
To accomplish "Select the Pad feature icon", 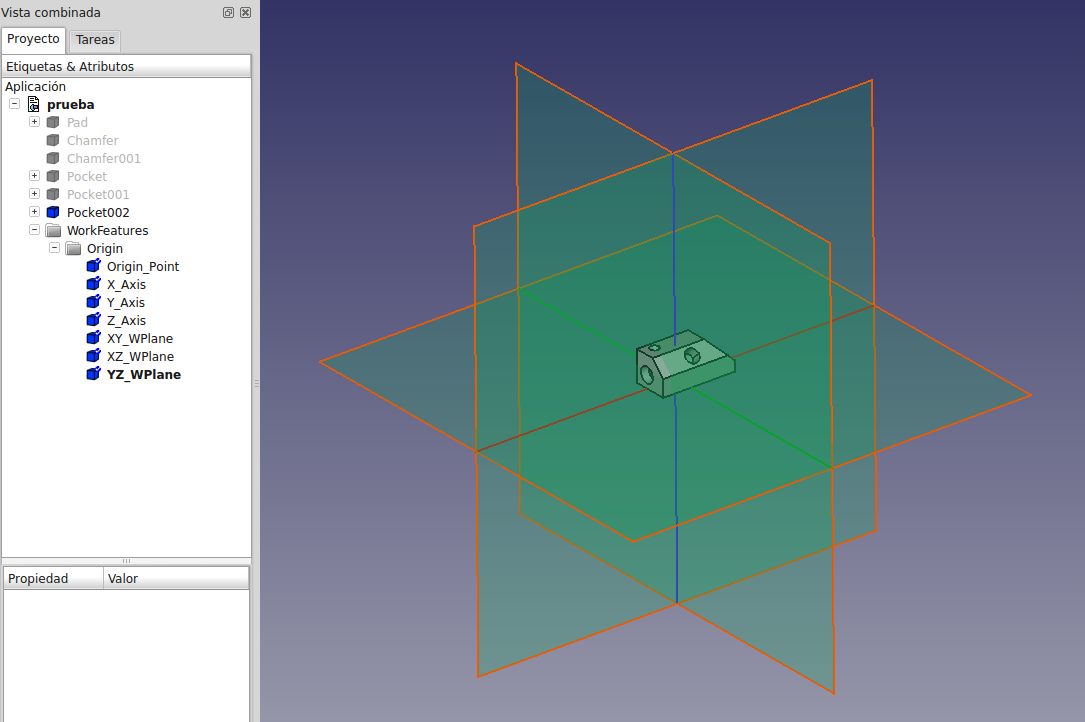I will pos(53,122).
